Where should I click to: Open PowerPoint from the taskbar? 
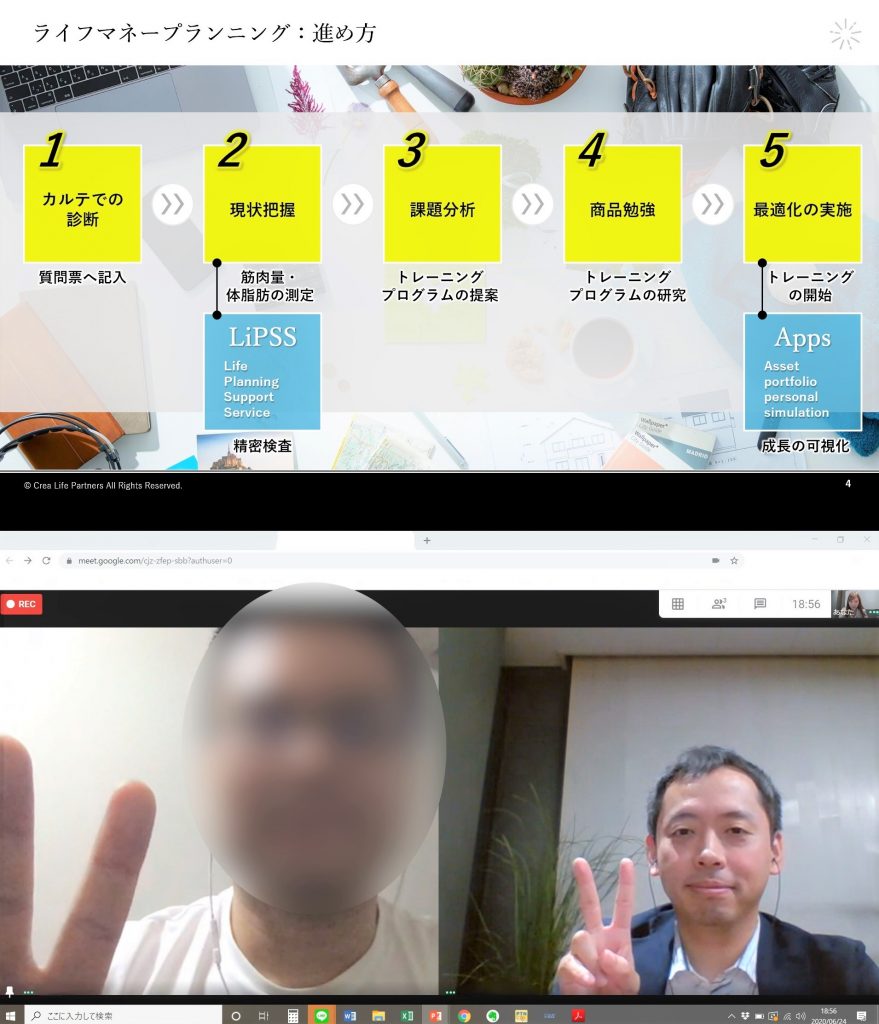point(435,1015)
